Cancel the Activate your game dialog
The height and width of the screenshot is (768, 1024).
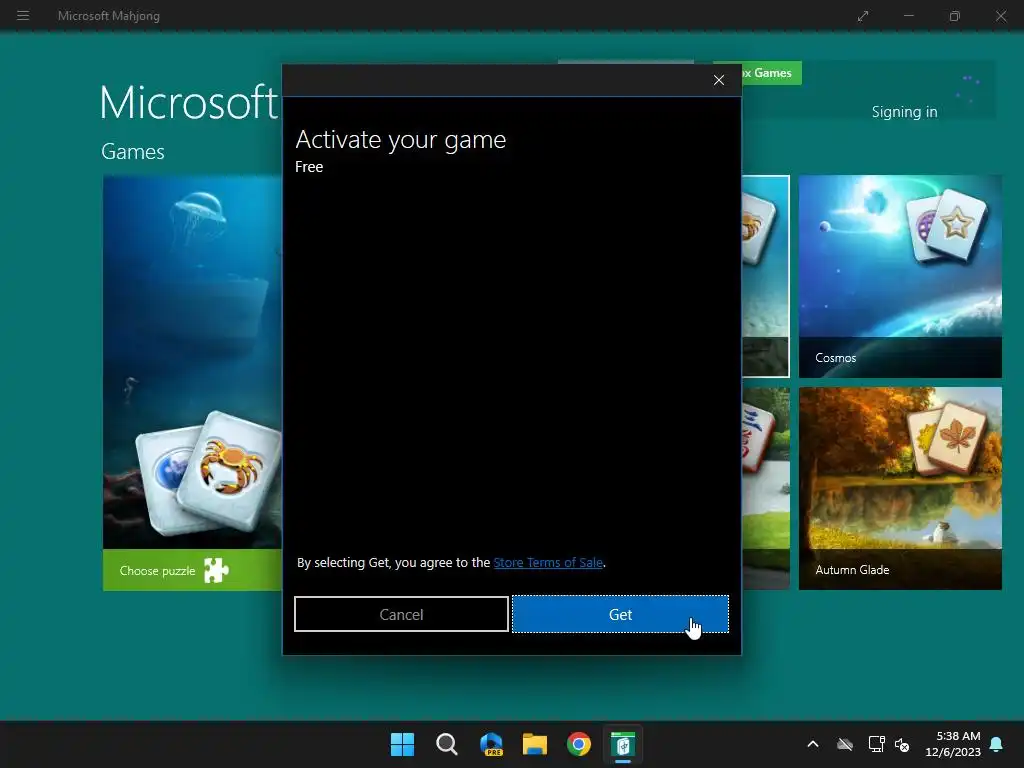pyautogui.click(x=401, y=614)
